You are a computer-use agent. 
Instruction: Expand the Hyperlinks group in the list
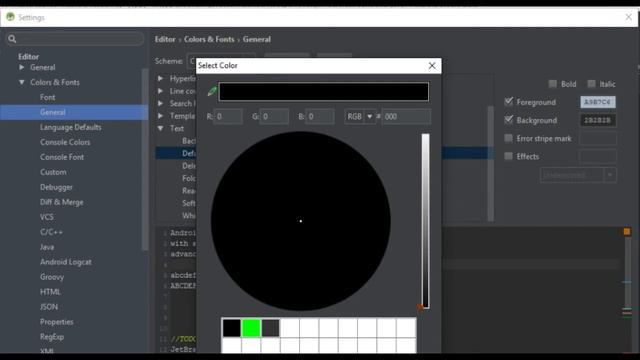coord(160,78)
